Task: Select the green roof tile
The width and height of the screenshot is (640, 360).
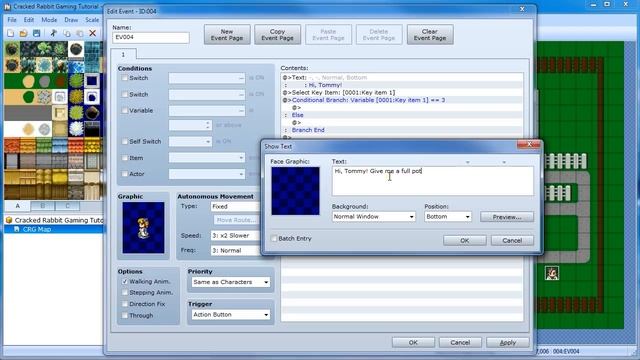Action: [44, 145]
